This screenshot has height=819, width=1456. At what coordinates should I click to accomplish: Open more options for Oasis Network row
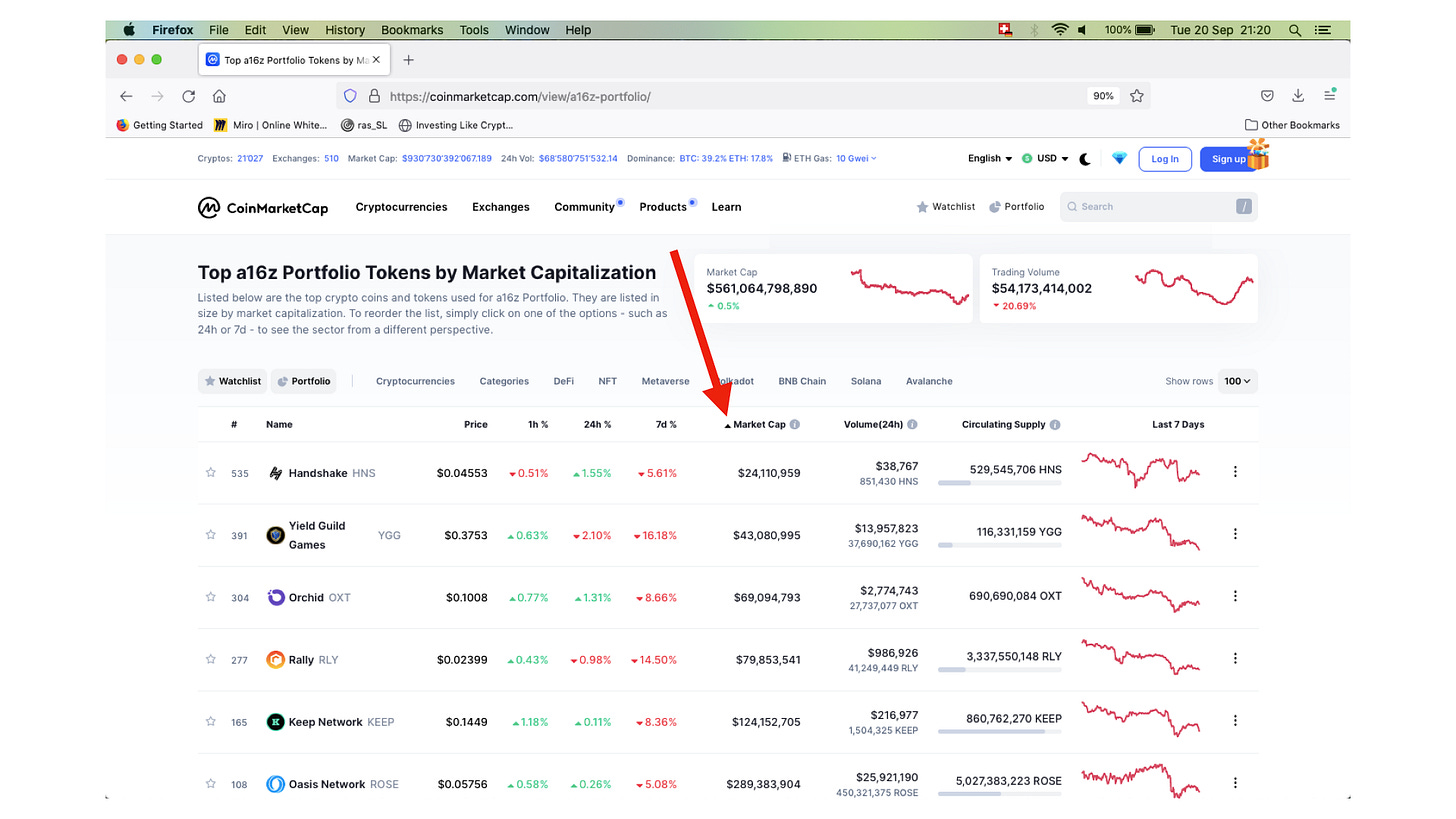(x=1235, y=783)
